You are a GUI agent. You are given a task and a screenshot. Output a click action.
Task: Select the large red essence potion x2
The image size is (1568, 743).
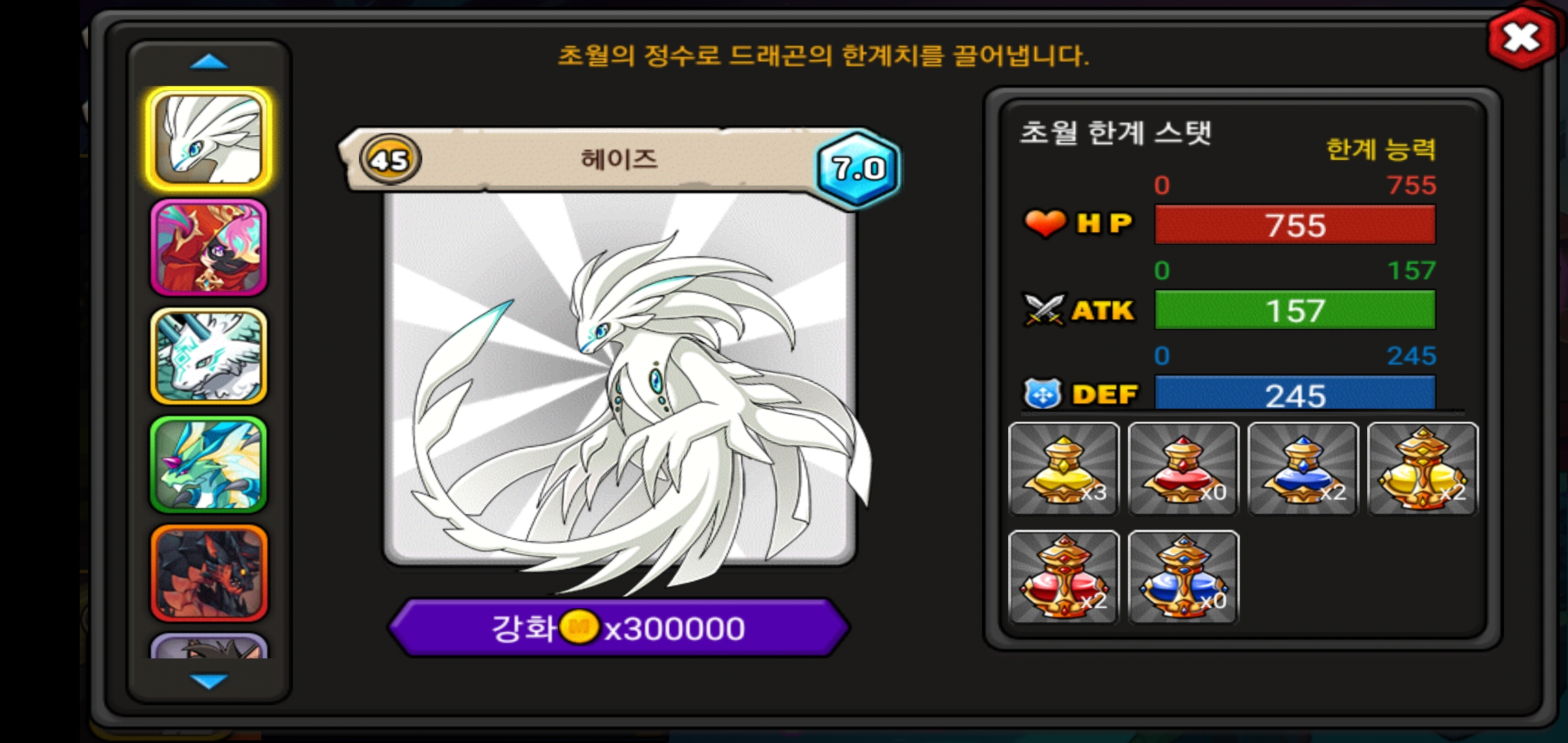tap(1064, 577)
